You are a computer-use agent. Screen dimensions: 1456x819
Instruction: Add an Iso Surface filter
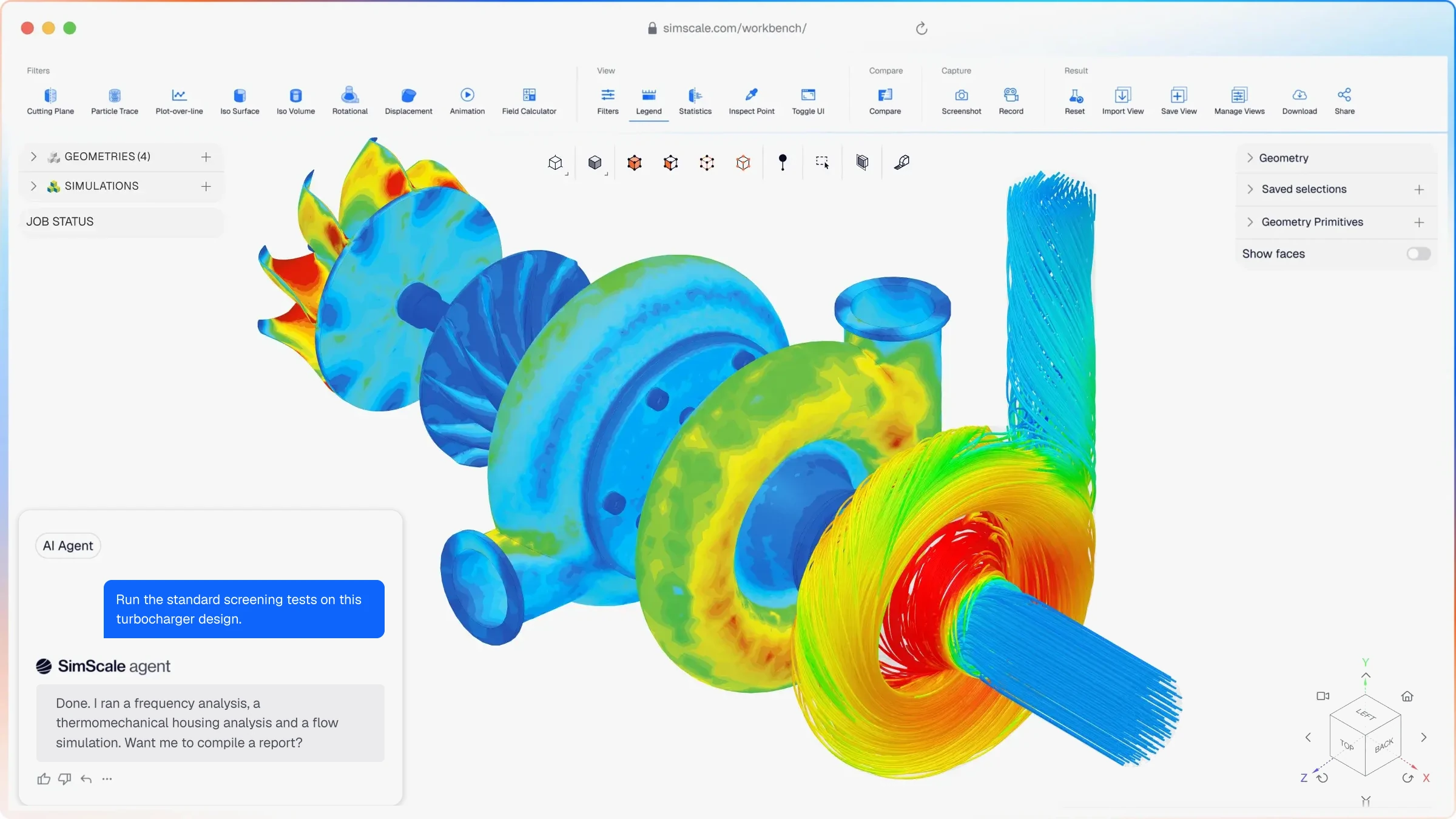(240, 101)
